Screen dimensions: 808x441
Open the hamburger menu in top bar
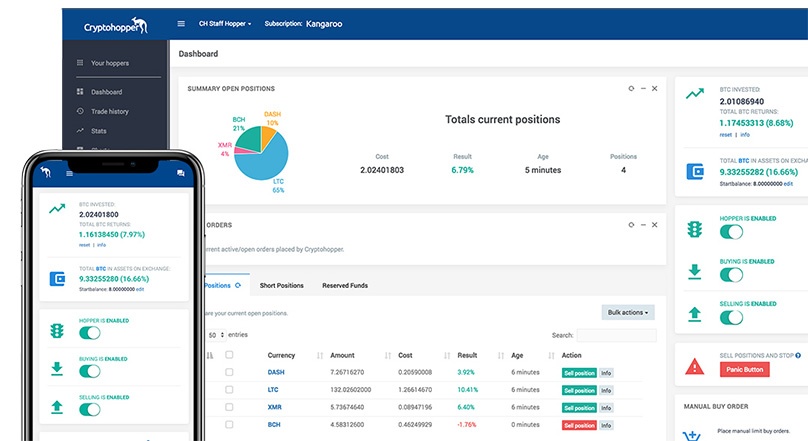[181, 24]
